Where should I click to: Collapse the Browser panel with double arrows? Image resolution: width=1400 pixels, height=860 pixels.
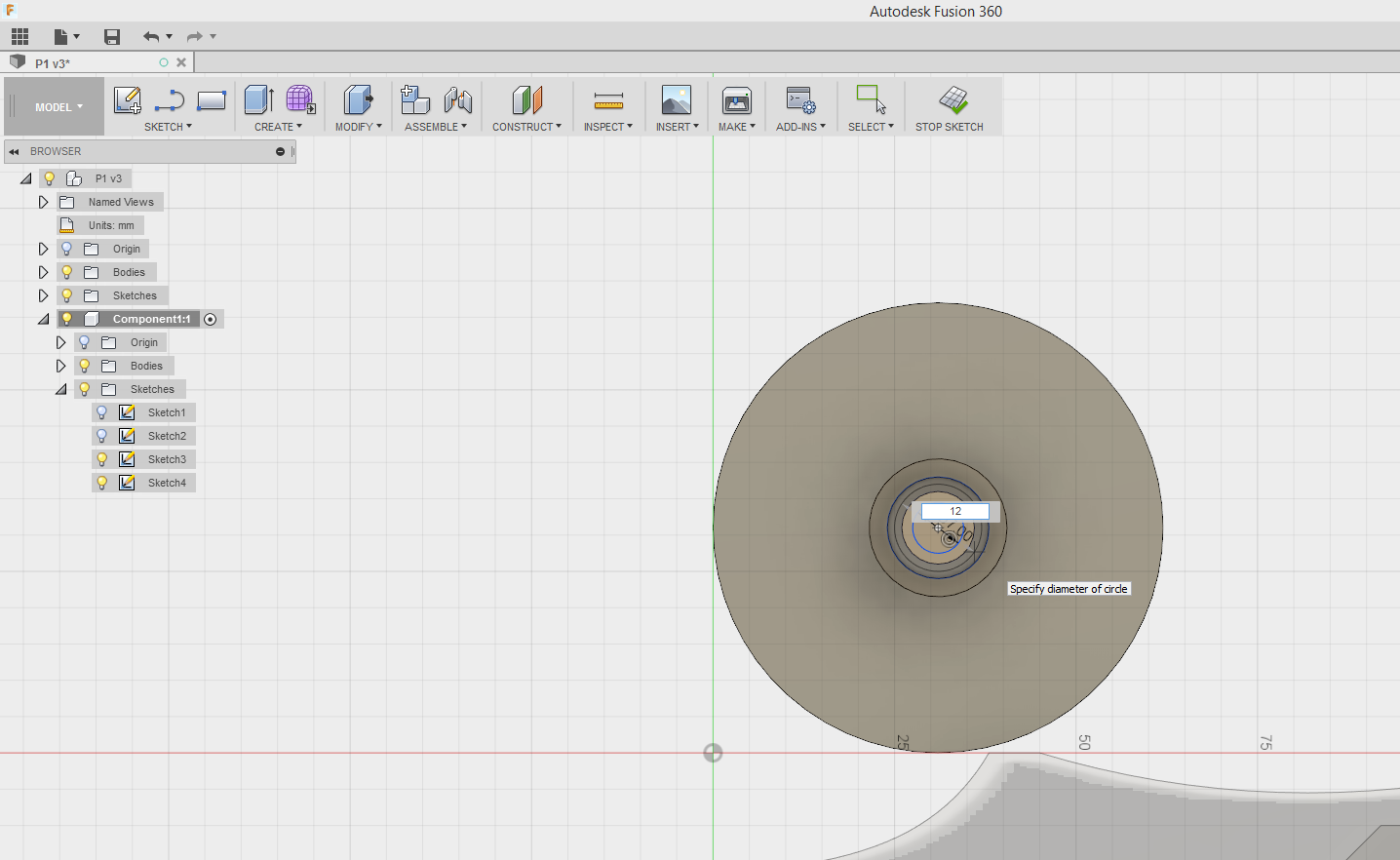tap(14, 152)
